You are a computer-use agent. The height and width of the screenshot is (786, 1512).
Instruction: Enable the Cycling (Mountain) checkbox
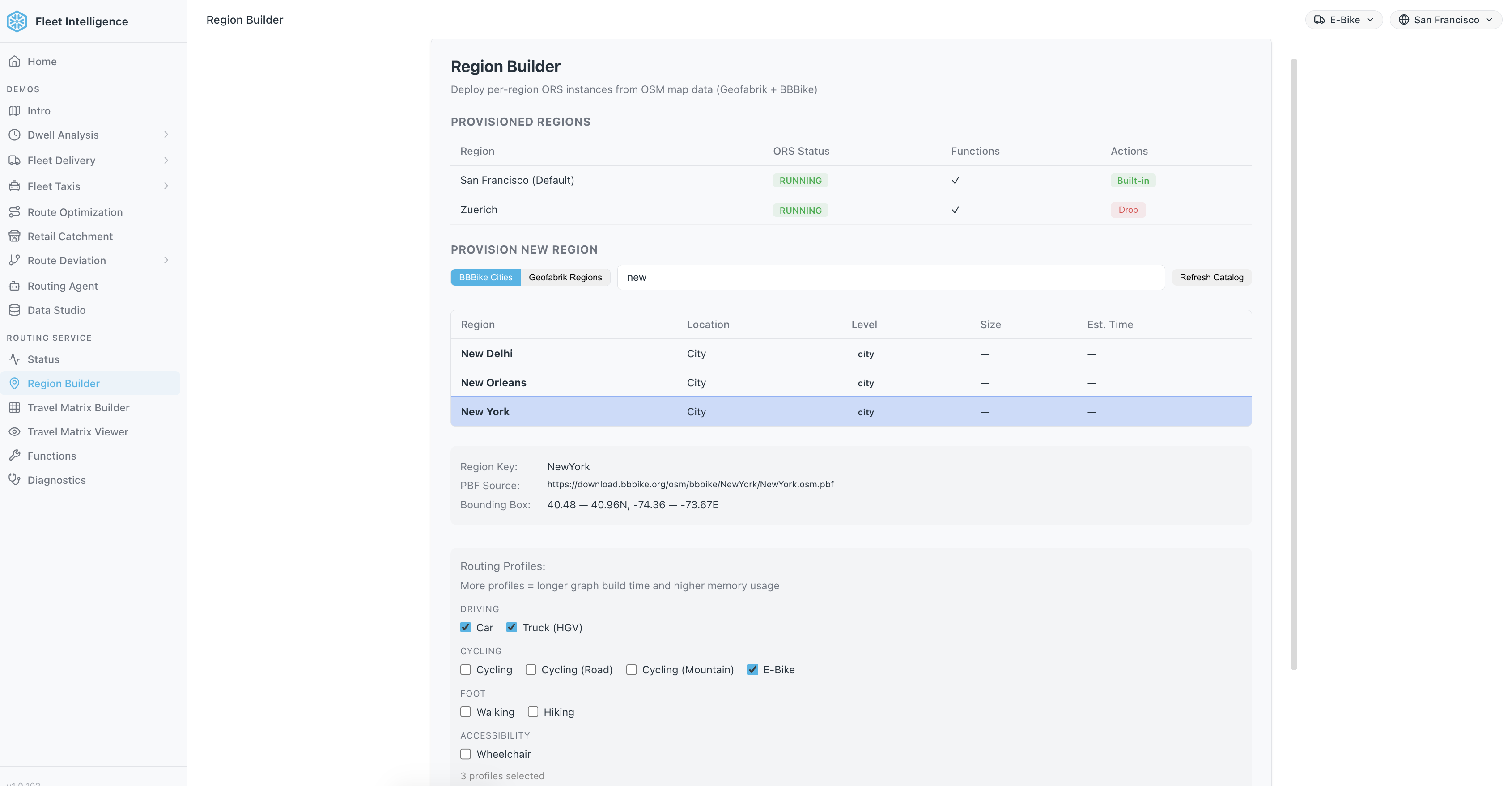632,669
